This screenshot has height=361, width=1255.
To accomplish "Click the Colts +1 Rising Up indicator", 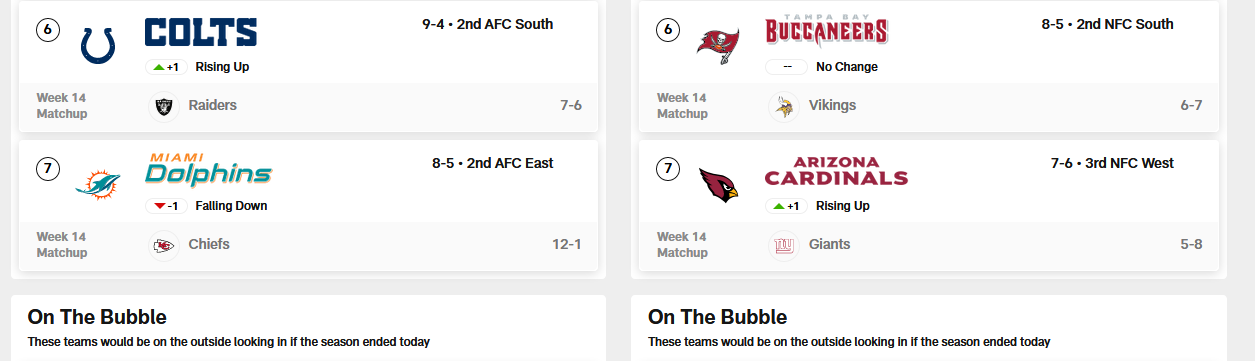I will point(197,67).
